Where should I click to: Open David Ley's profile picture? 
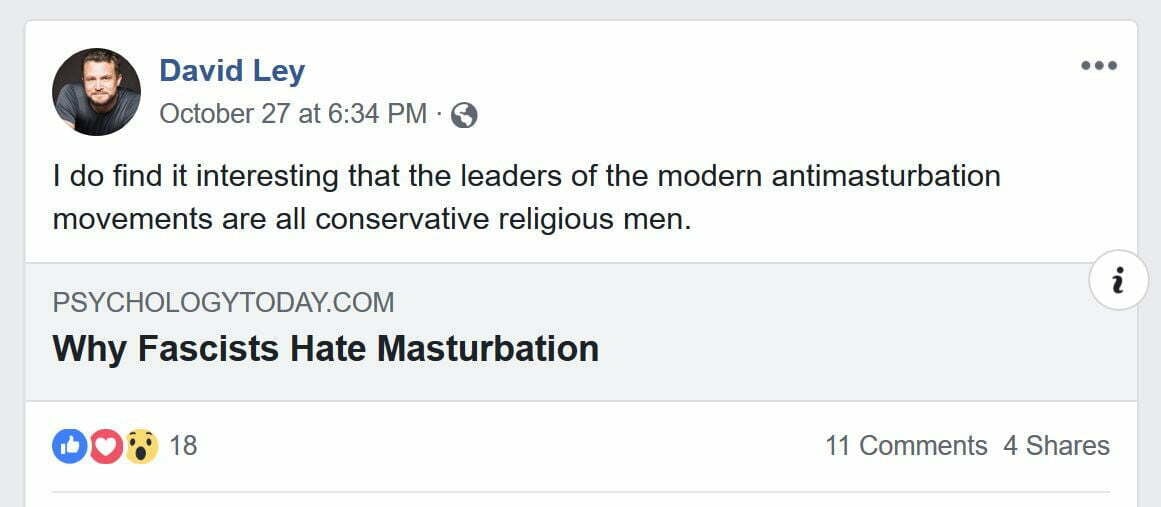[x=96, y=92]
